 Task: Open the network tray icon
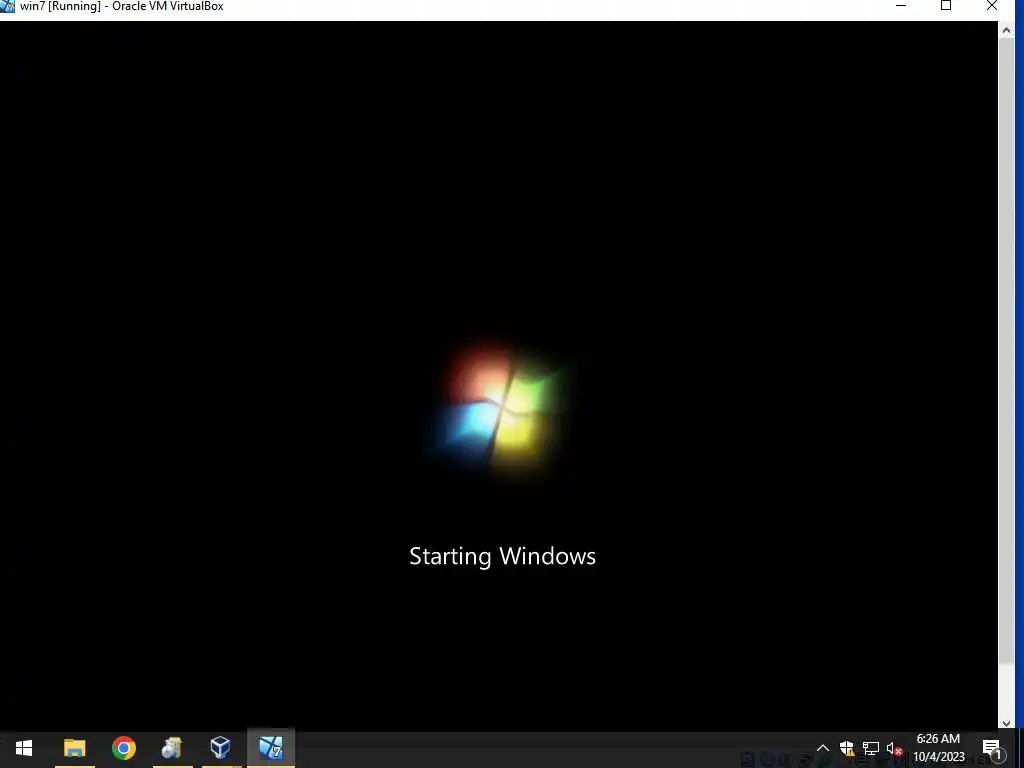point(871,748)
